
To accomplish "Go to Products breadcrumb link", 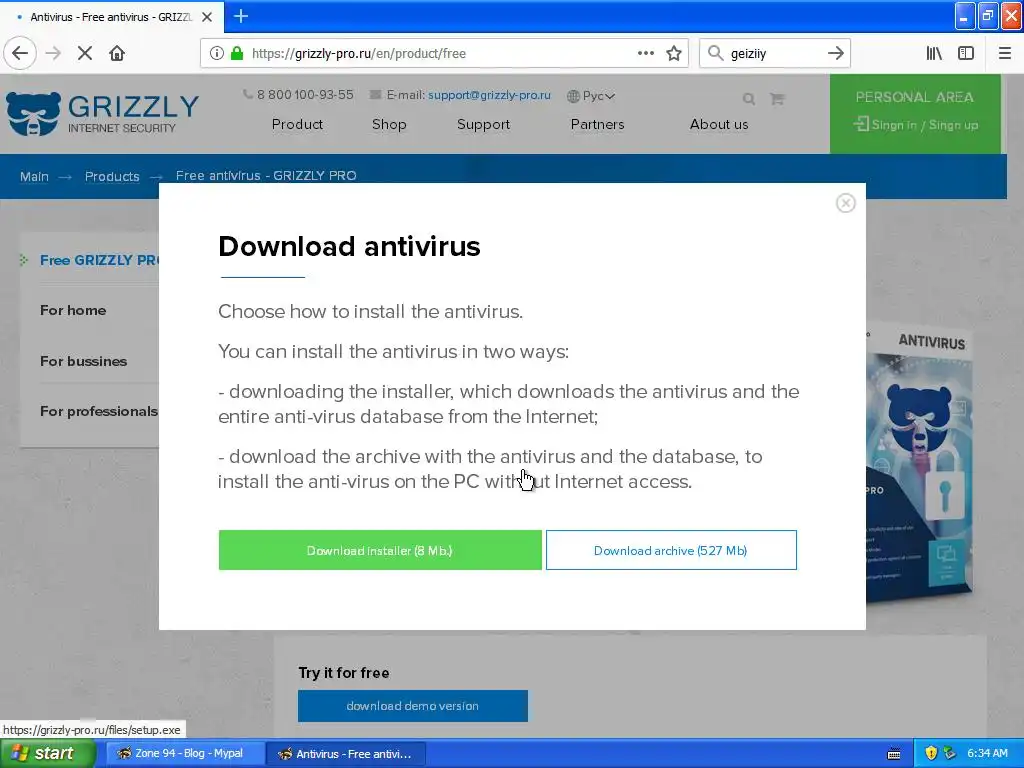I will coord(112,176).
